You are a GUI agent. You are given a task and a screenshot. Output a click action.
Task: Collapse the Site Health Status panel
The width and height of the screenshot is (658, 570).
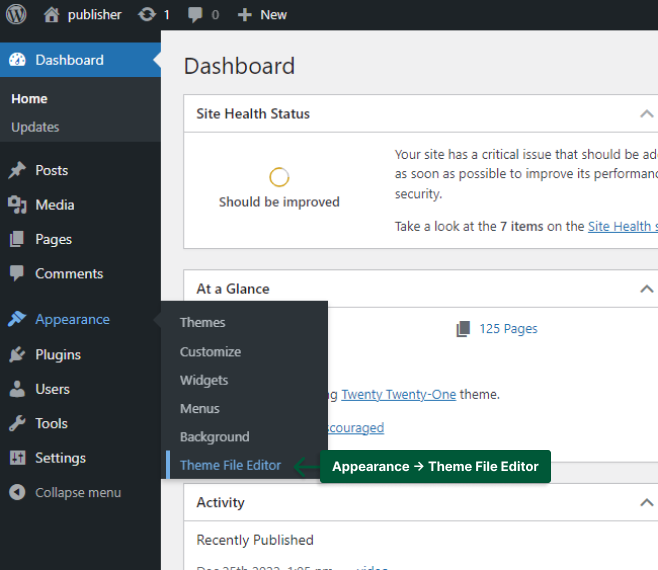click(646, 114)
